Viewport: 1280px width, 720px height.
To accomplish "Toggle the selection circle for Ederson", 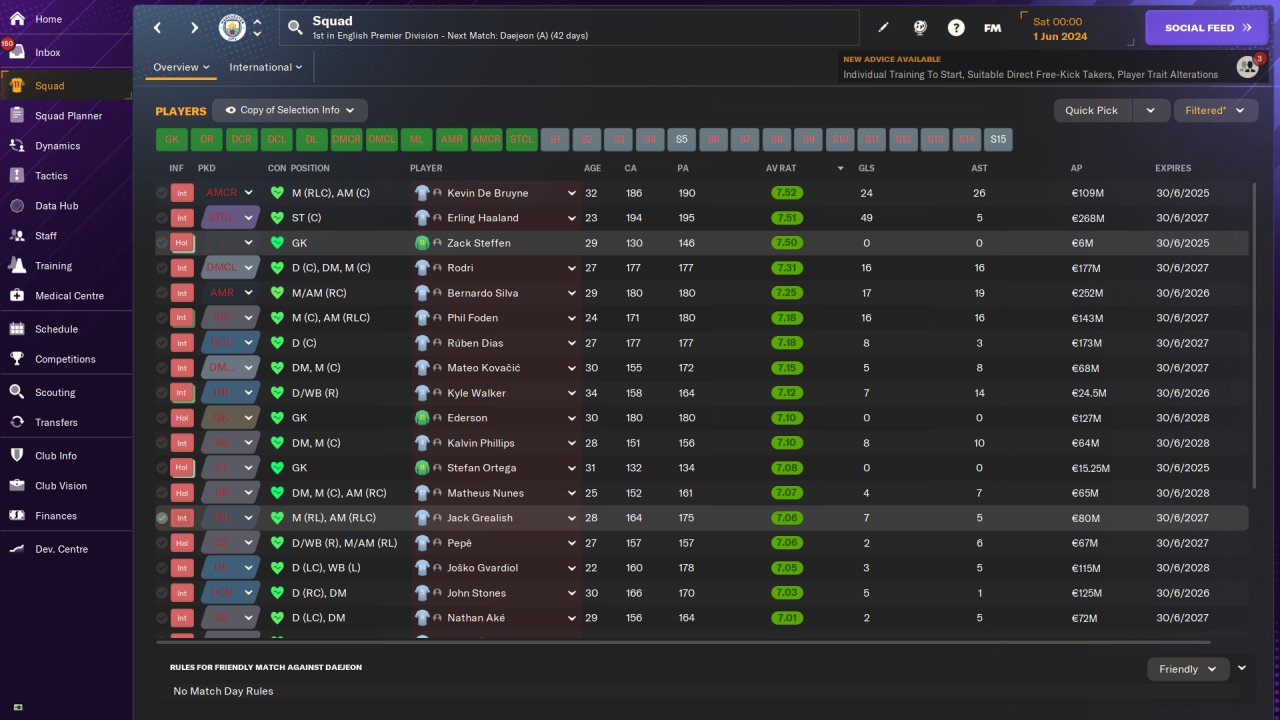I will coord(162,418).
